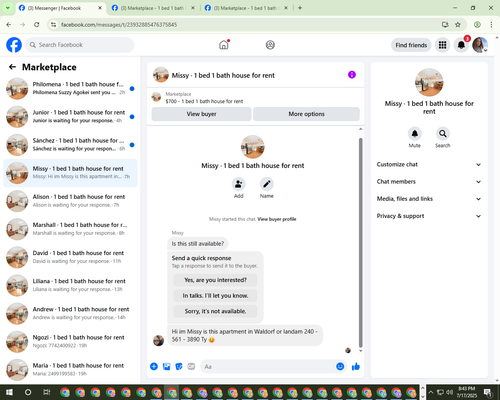500x400 pixels.
Task: Attach a photo with the image icon
Action: tap(166, 367)
